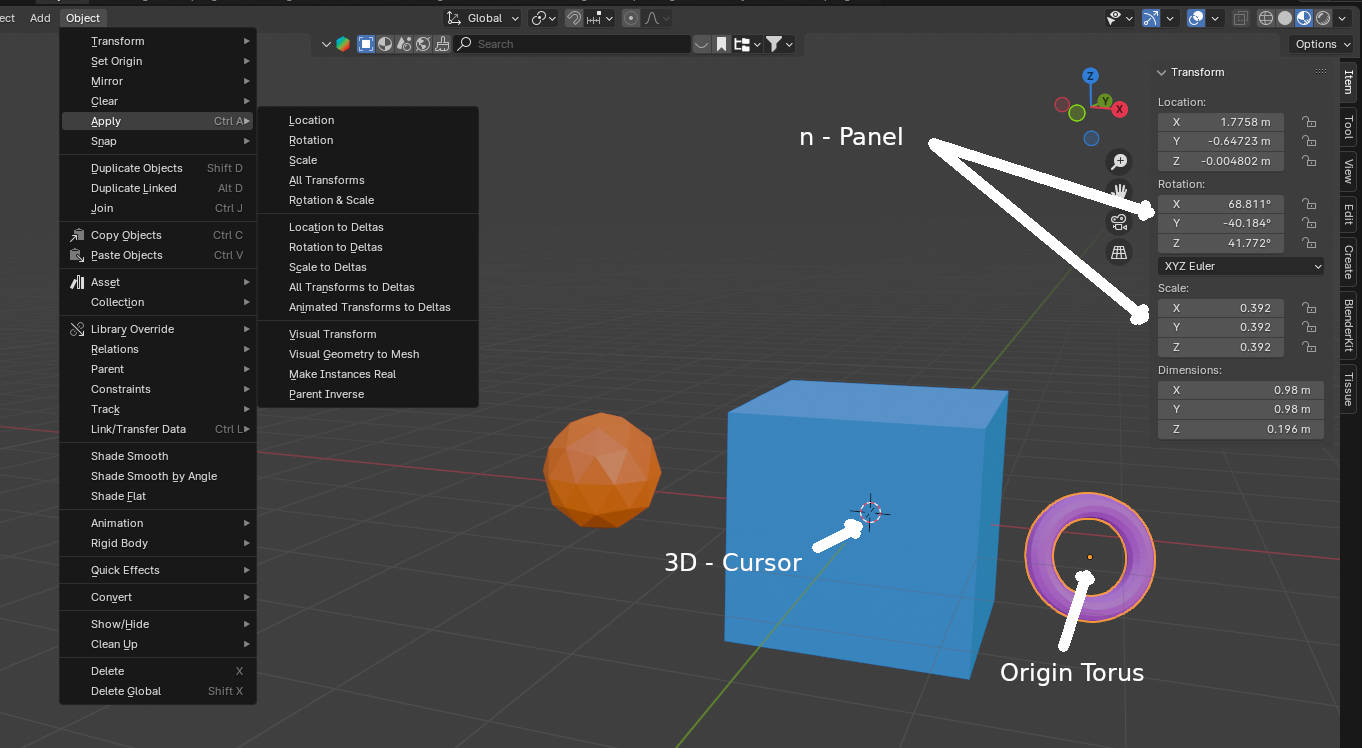
Task: Open the Global orientation dropdown
Action: 484,18
